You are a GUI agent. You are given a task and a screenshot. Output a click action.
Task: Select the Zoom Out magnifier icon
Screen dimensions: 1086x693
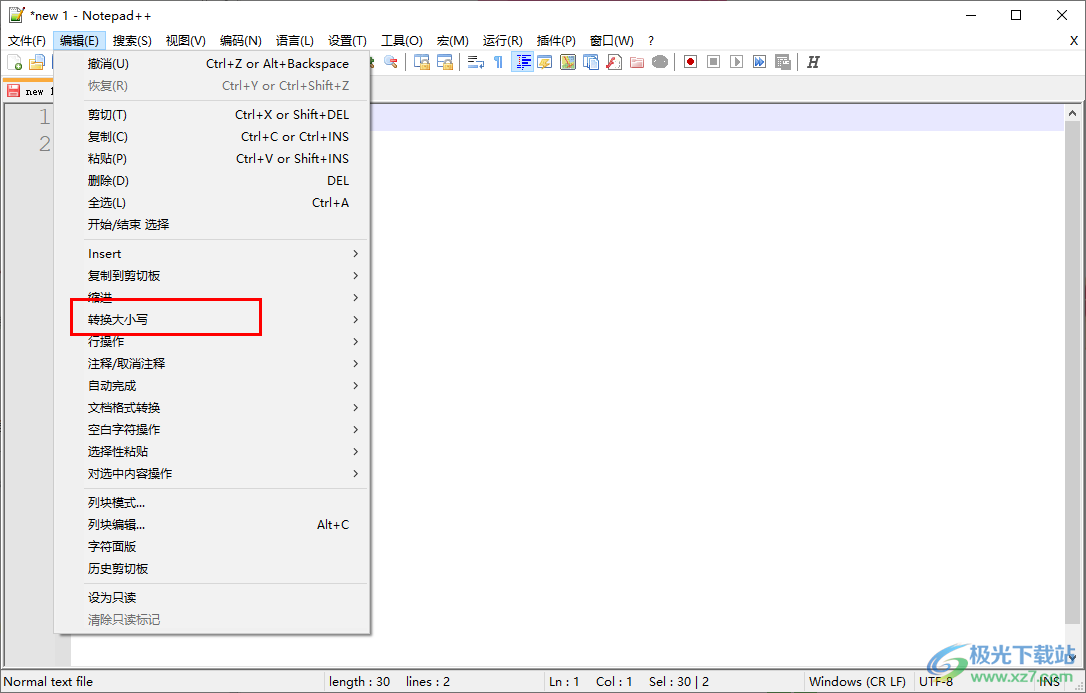(x=388, y=62)
